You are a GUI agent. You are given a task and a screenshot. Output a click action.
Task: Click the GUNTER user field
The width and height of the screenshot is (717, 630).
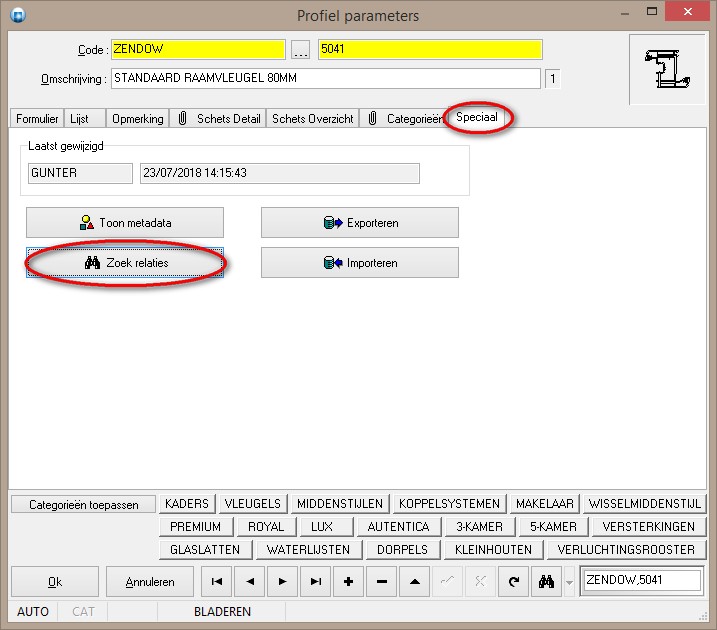[x=80, y=173]
